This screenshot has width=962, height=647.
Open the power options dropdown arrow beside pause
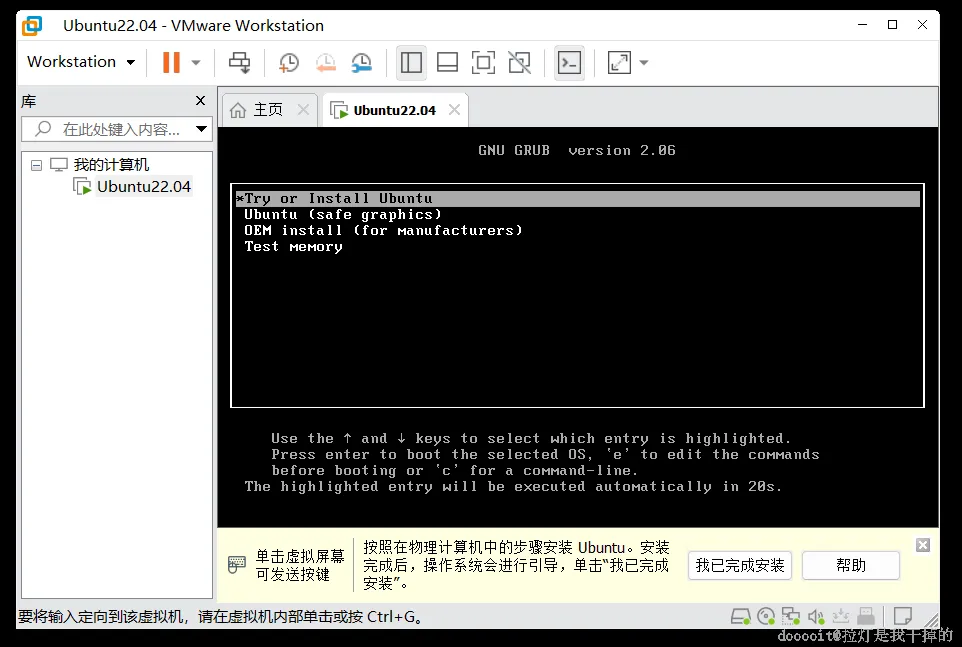(x=196, y=63)
